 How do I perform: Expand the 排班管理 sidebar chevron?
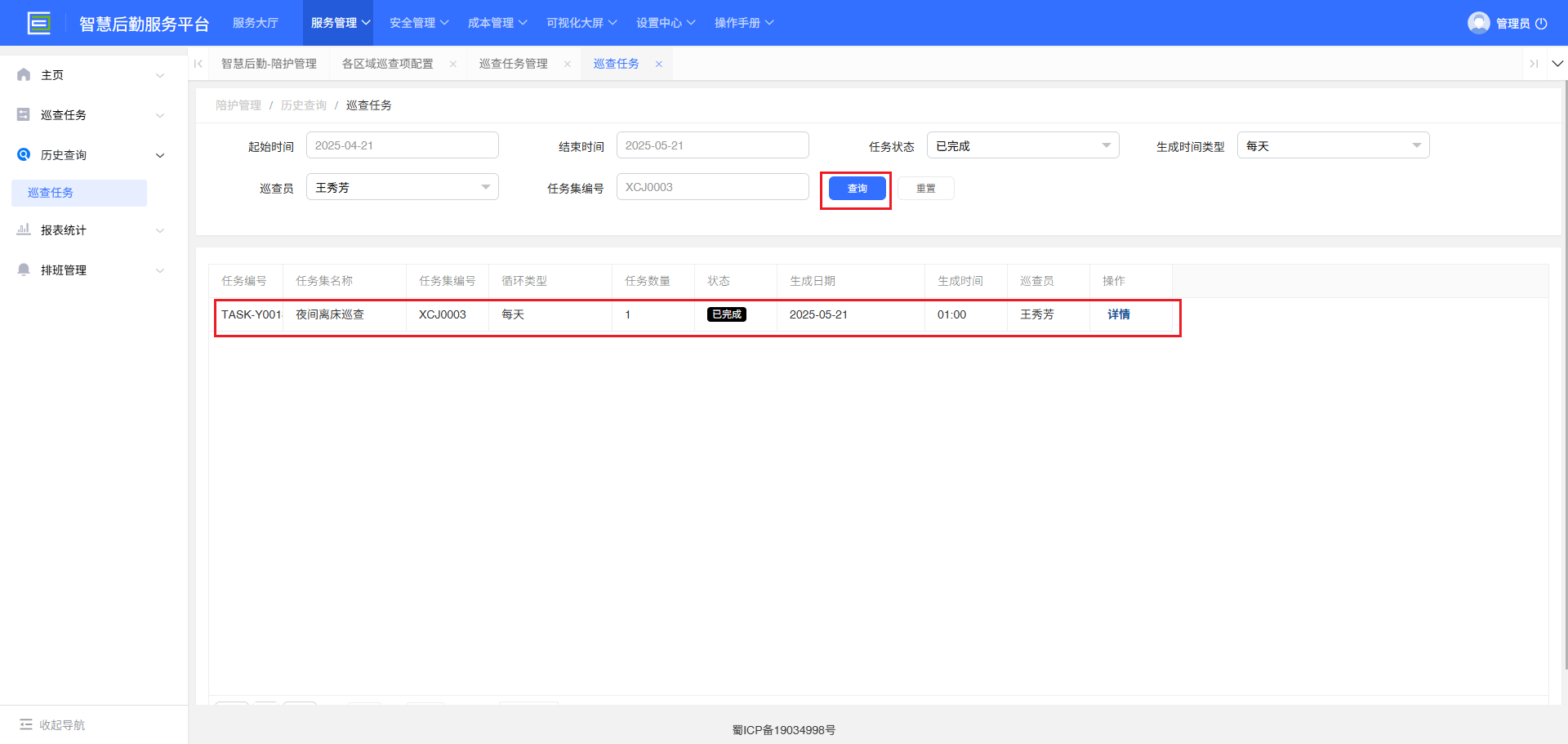pyautogui.click(x=160, y=270)
